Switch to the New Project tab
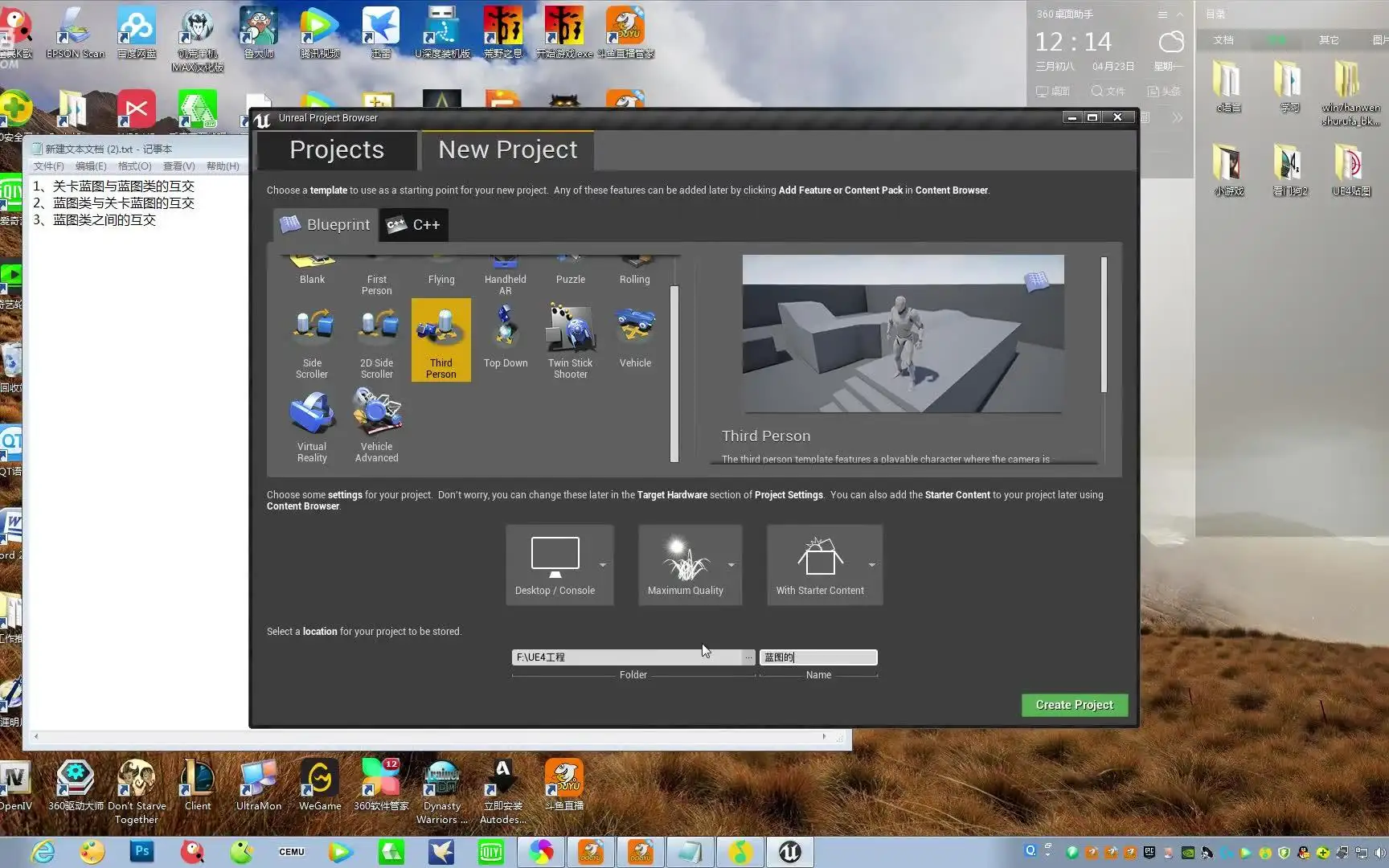 pos(507,149)
